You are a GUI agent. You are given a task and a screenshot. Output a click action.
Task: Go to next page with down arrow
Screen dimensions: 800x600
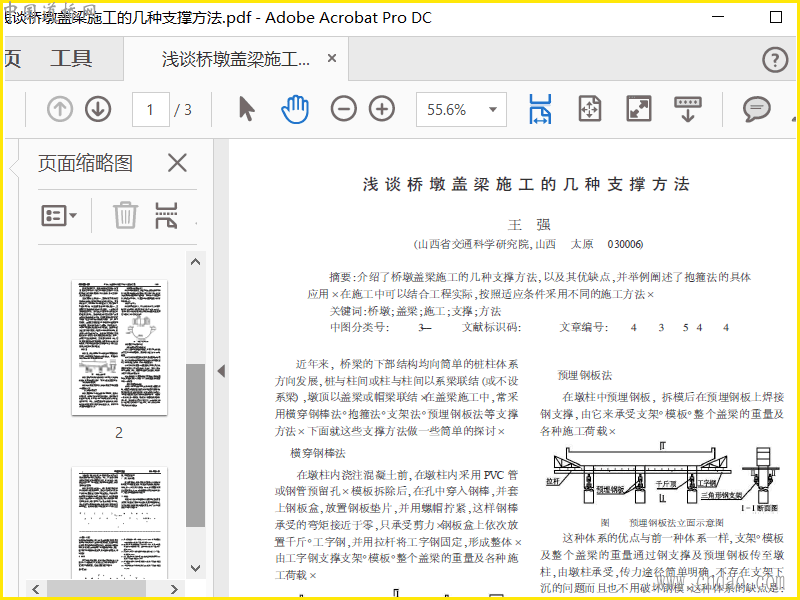tap(98, 109)
